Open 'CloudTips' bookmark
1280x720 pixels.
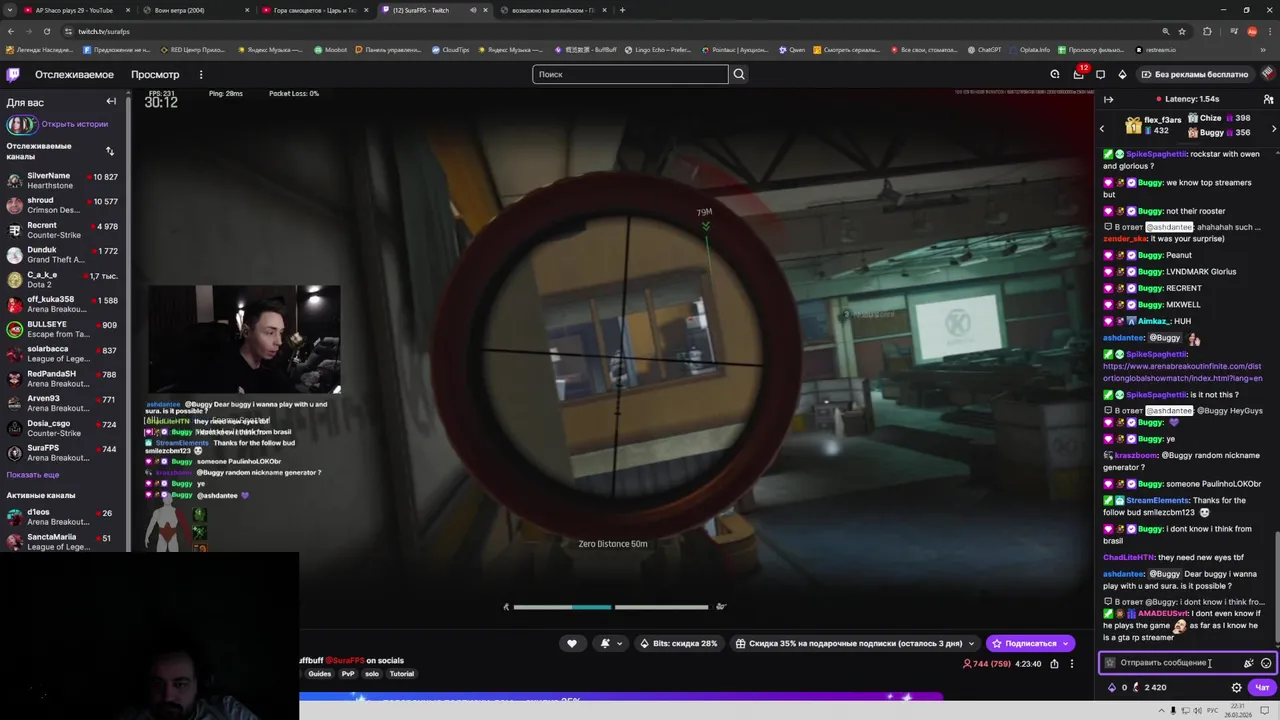click(450, 49)
